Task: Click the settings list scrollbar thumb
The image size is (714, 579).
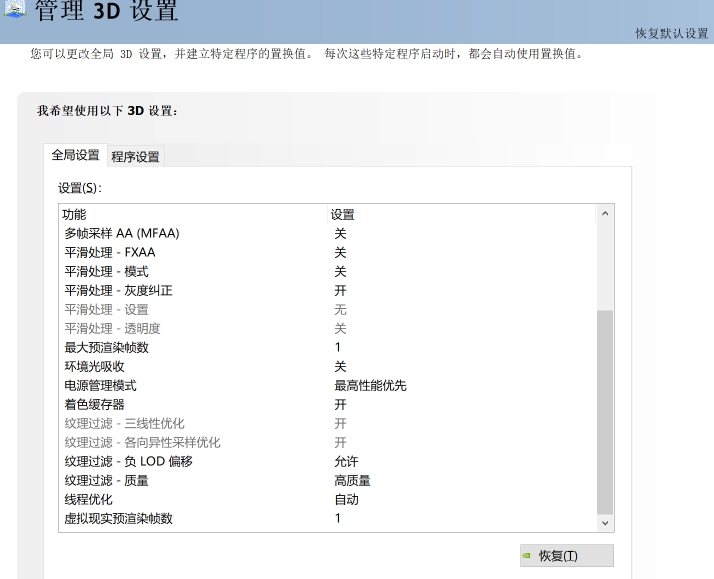Action: (605, 412)
